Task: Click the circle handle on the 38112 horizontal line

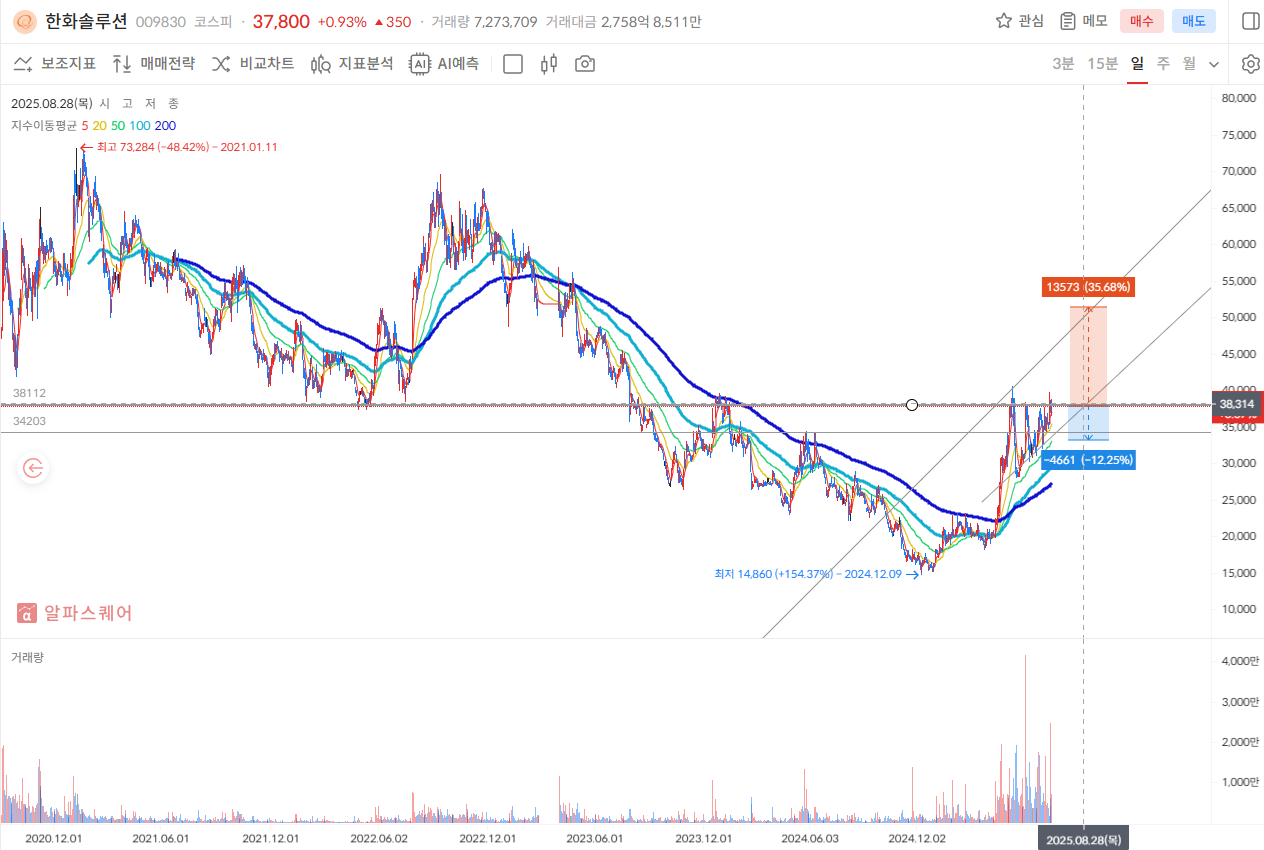Action: (911, 404)
